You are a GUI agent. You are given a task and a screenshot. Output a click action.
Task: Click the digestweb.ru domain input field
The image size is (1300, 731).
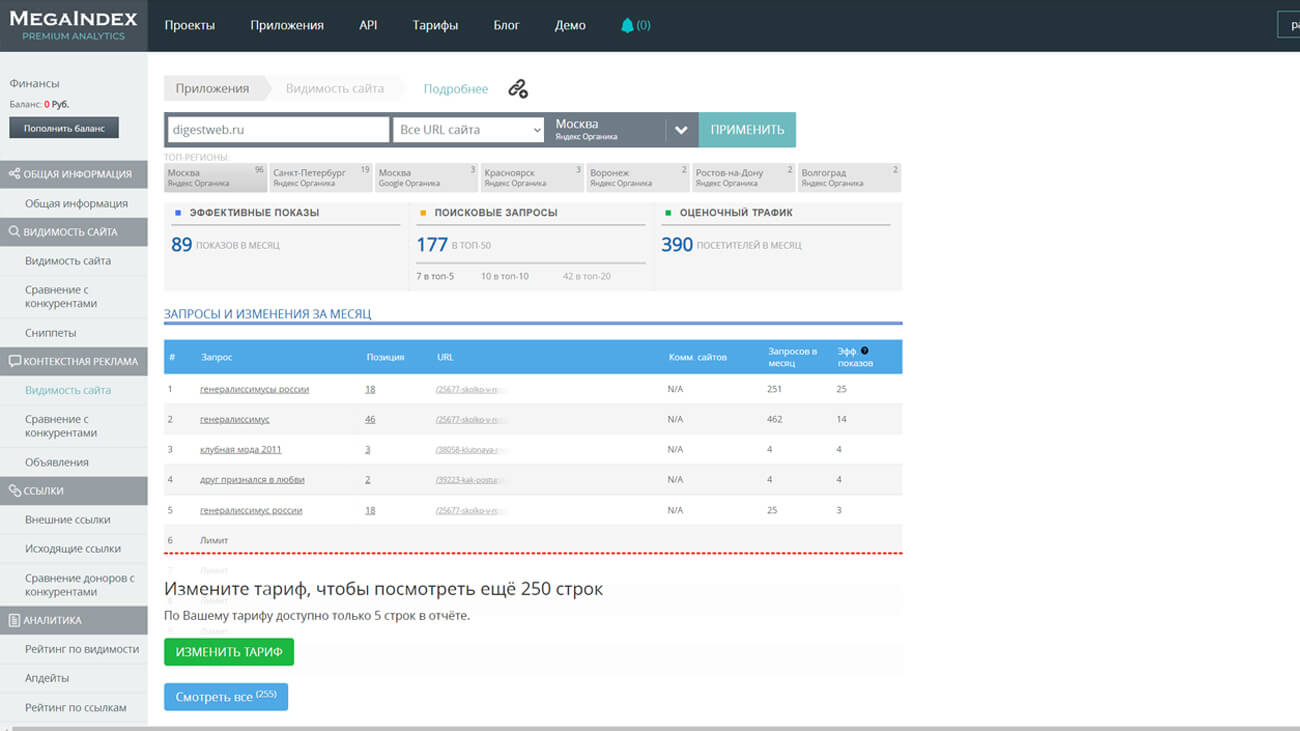tap(277, 130)
